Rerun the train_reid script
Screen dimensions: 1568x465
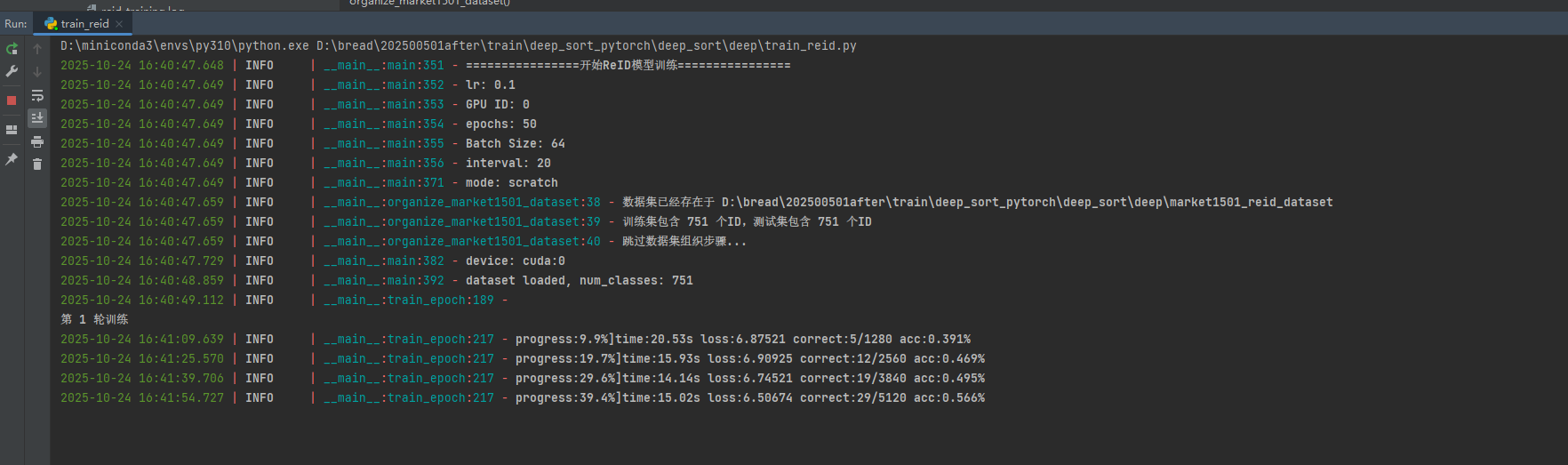tap(12, 49)
